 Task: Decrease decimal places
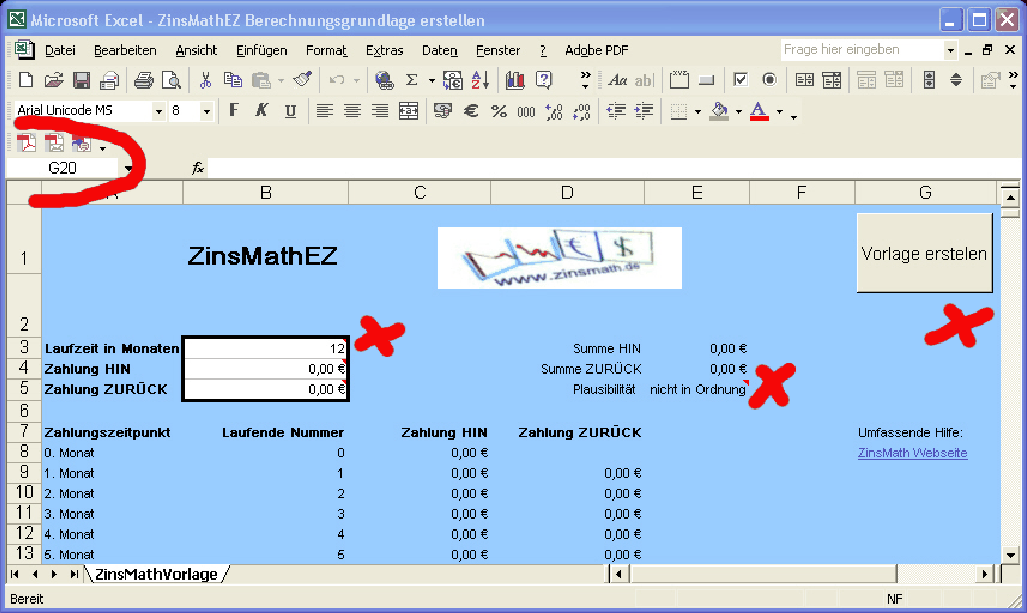582,111
